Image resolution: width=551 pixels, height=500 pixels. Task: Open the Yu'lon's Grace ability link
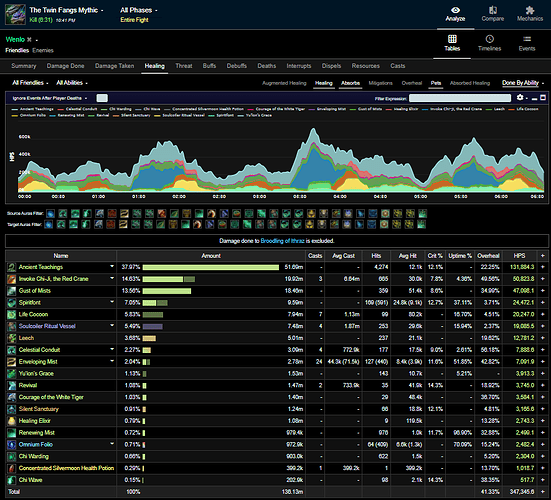pyautogui.click(x=36, y=374)
